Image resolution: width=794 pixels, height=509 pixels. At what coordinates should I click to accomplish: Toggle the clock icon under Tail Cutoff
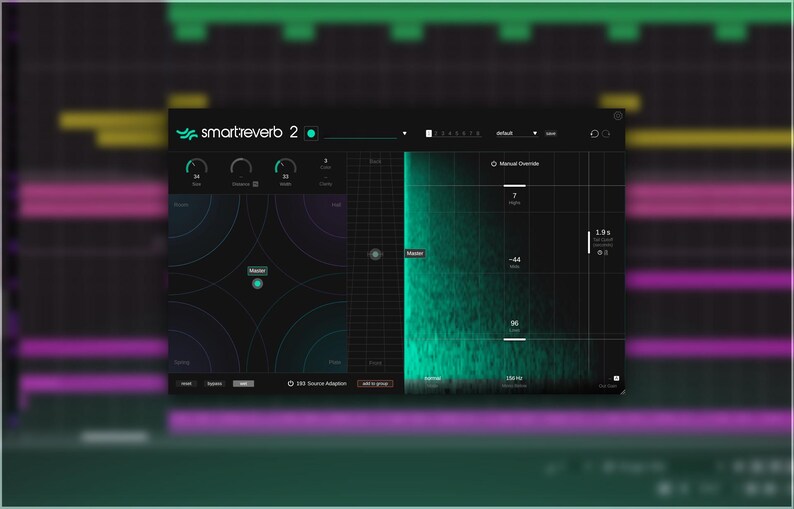coord(600,252)
